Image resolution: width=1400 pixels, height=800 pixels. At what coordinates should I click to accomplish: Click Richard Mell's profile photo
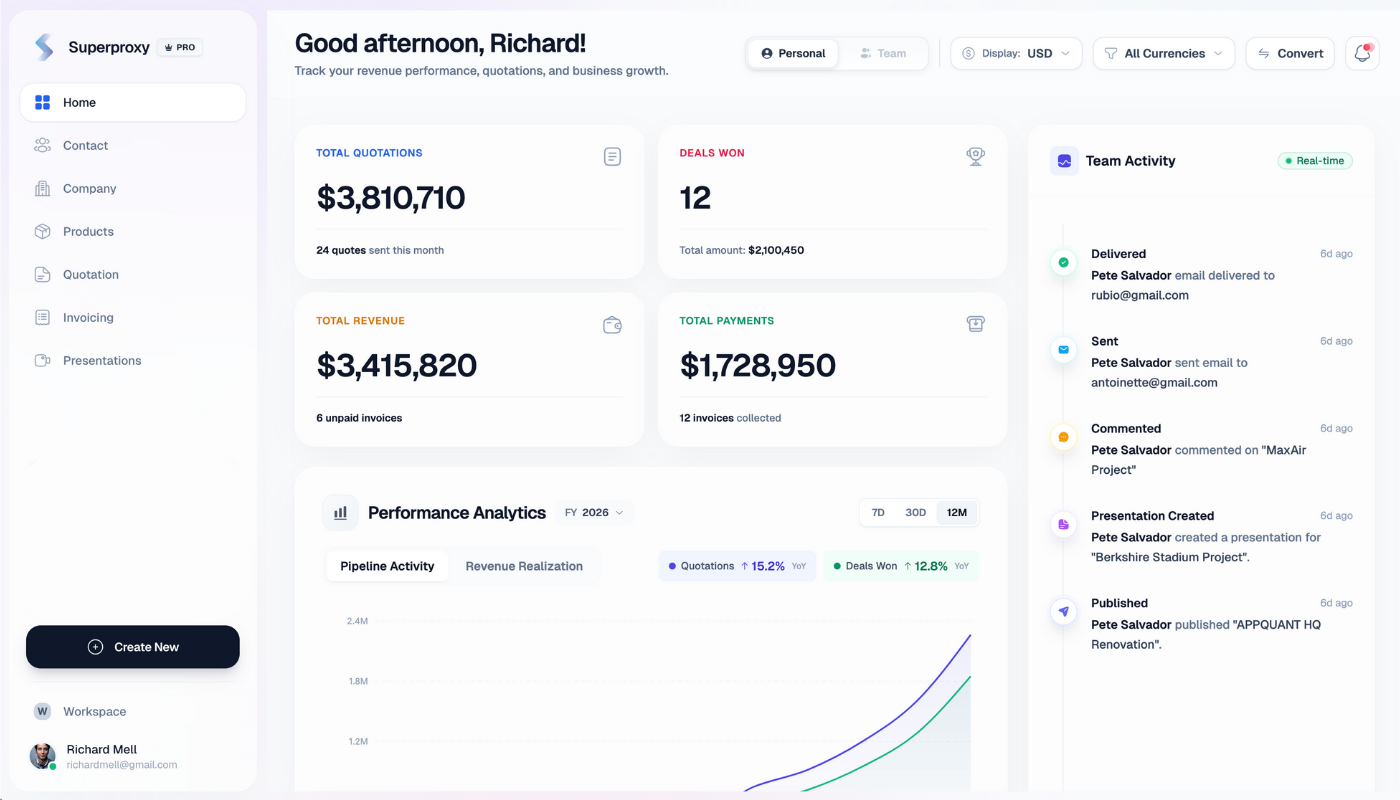point(42,756)
